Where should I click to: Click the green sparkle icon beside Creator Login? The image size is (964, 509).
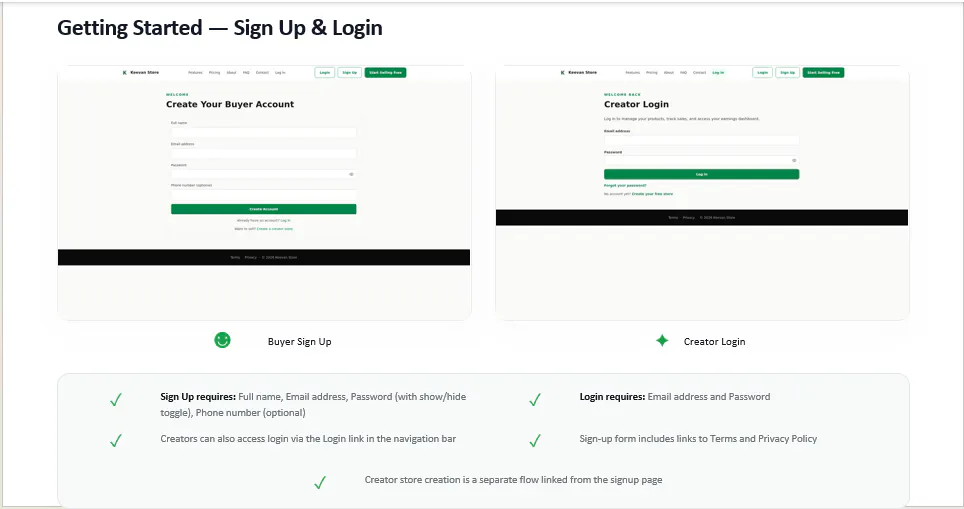click(662, 341)
